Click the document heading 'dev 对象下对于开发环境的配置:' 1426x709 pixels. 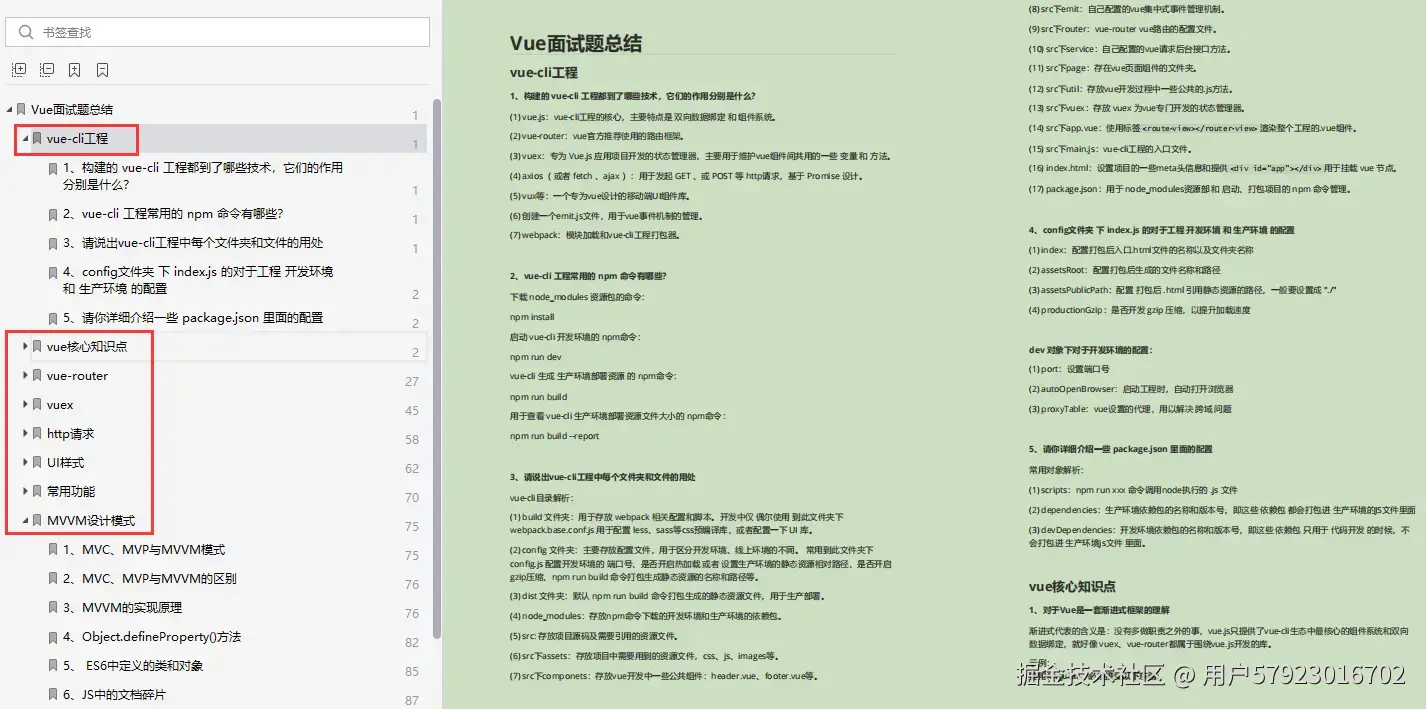pos(1090,350)
